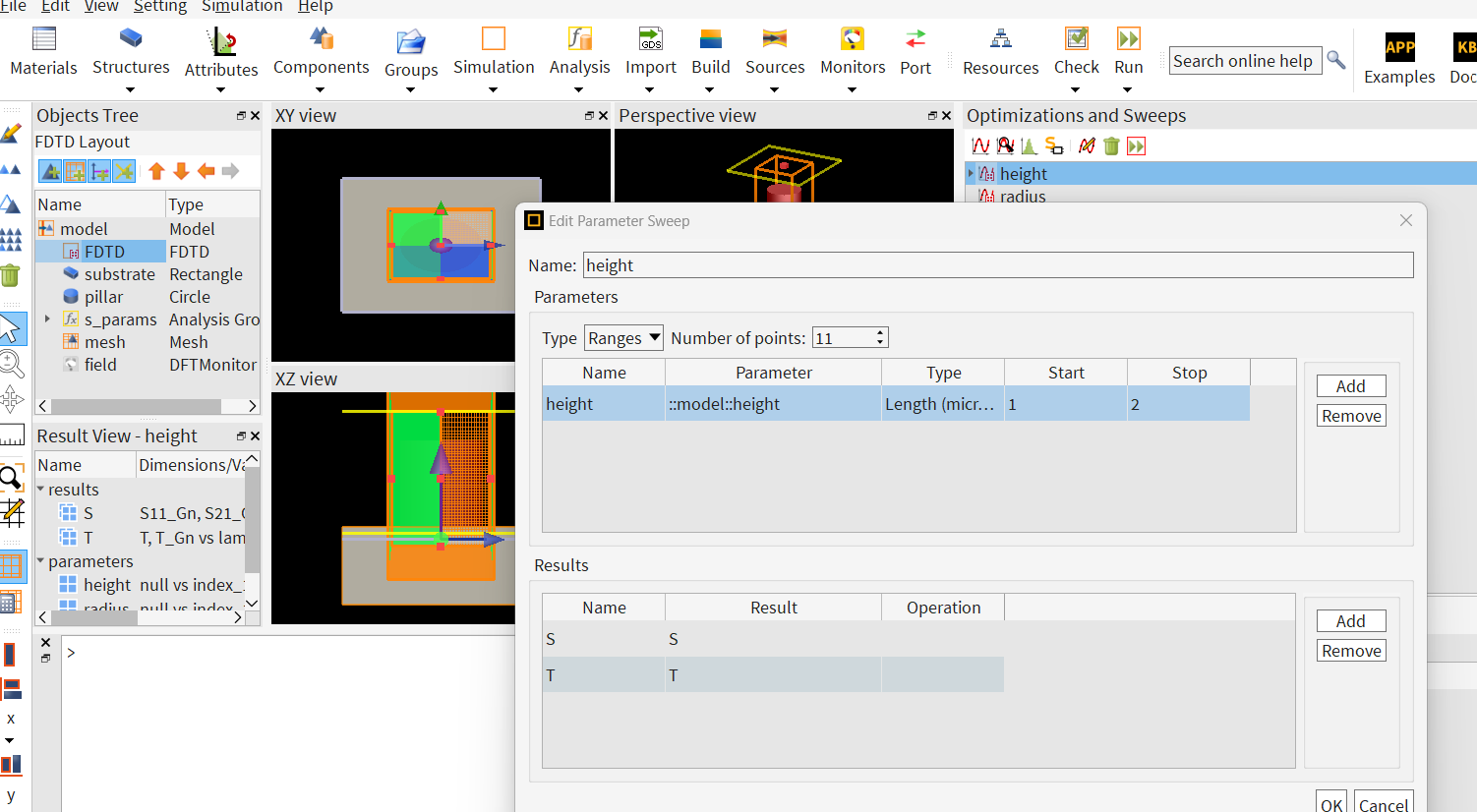1477x812 pixels.
Task: Click Remove button in Parameters section
Action: pos(1351,416)
